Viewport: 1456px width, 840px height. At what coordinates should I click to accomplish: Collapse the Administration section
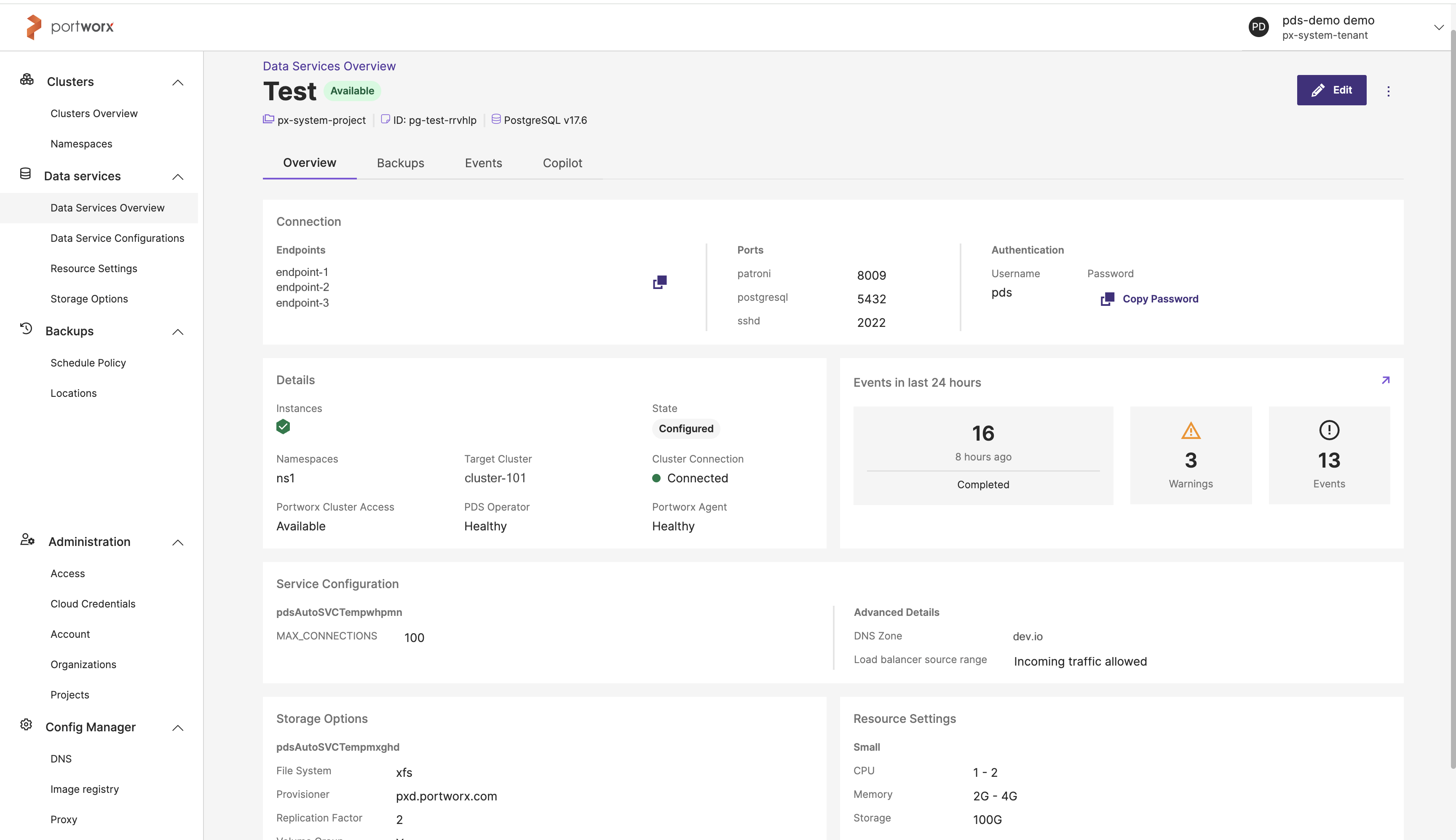click(x=178, y=542)
